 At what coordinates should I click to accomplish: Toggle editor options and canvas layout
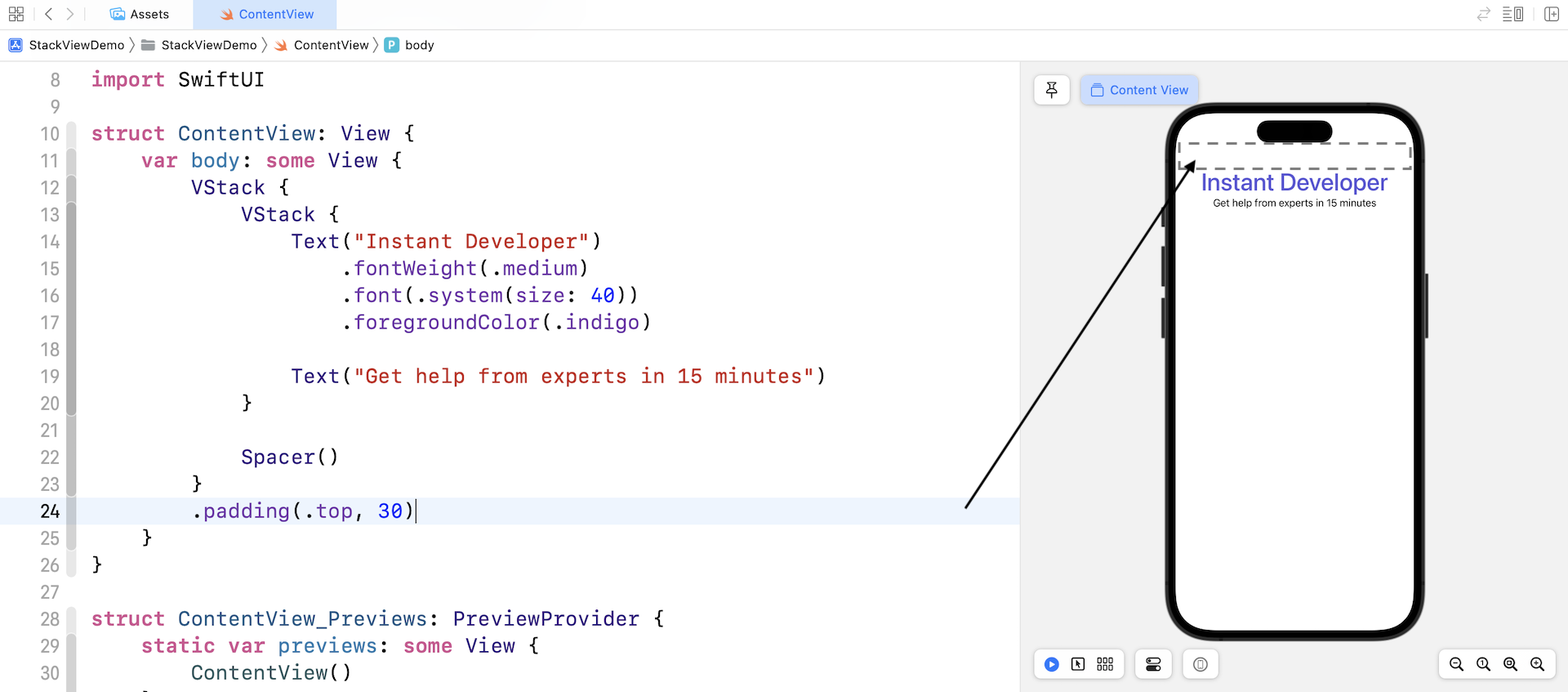1512,14
